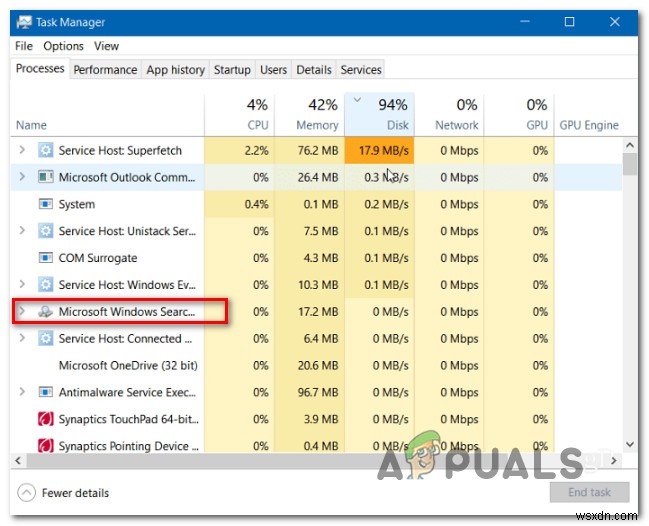Click the Synaptics Pointing Device red icon
The height and width of the screenshot is (526, 649).
click(x=45, y=446)
